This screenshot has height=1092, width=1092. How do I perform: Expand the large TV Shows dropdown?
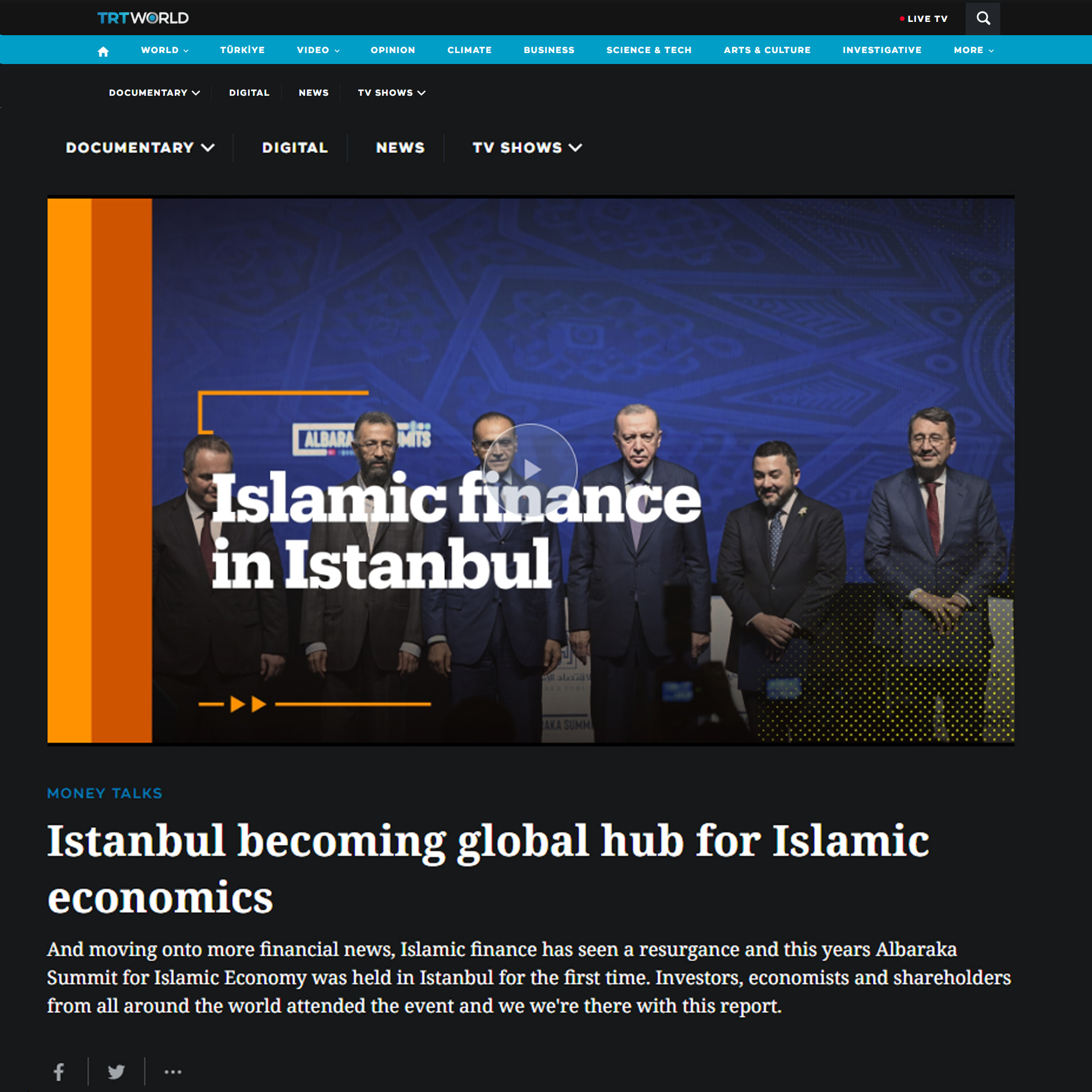pos(527,148)
